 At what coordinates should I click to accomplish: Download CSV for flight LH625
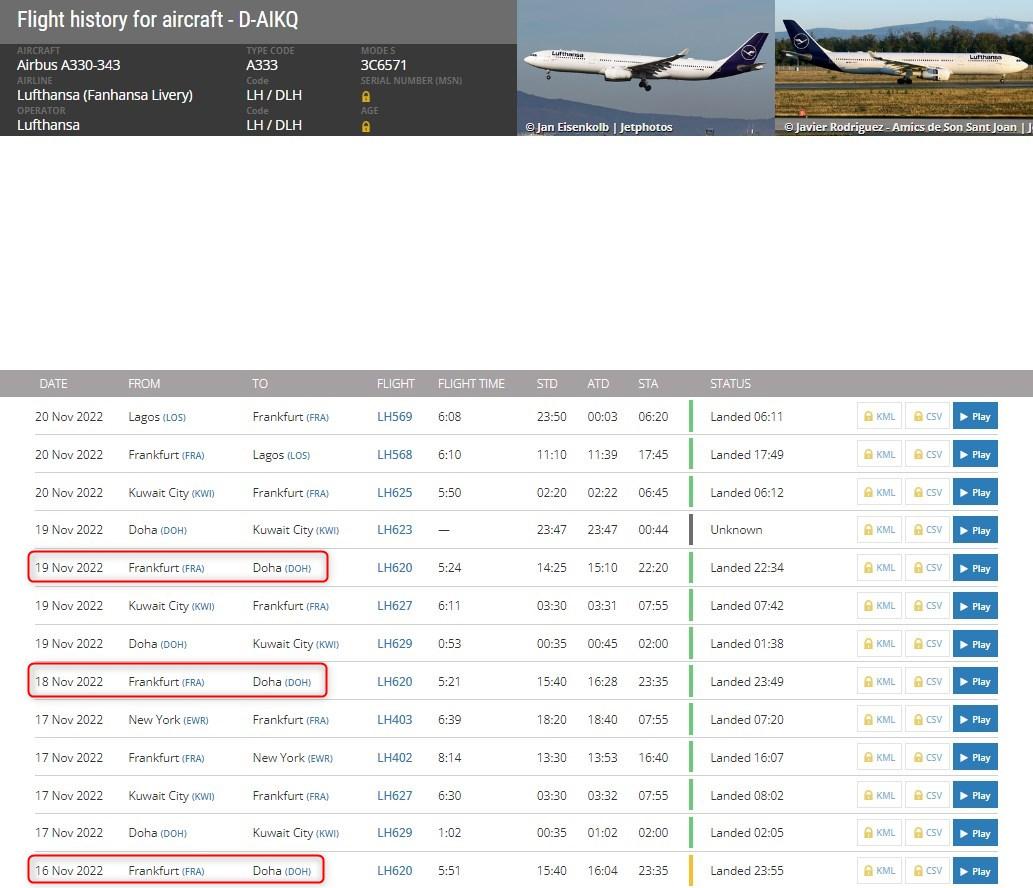pos(928,492)
